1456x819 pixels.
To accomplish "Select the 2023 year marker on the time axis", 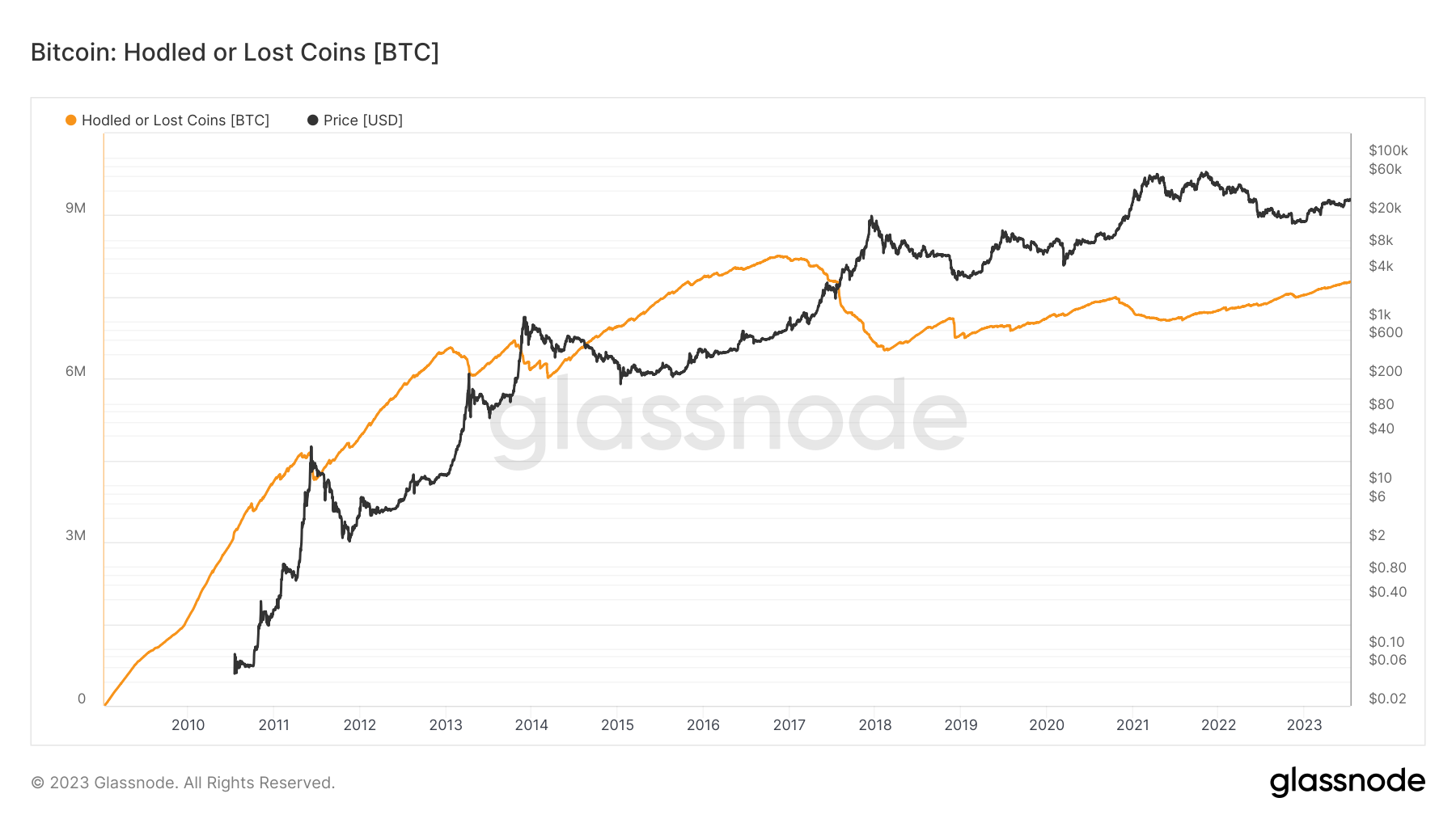I will [x=1304, y=725].
